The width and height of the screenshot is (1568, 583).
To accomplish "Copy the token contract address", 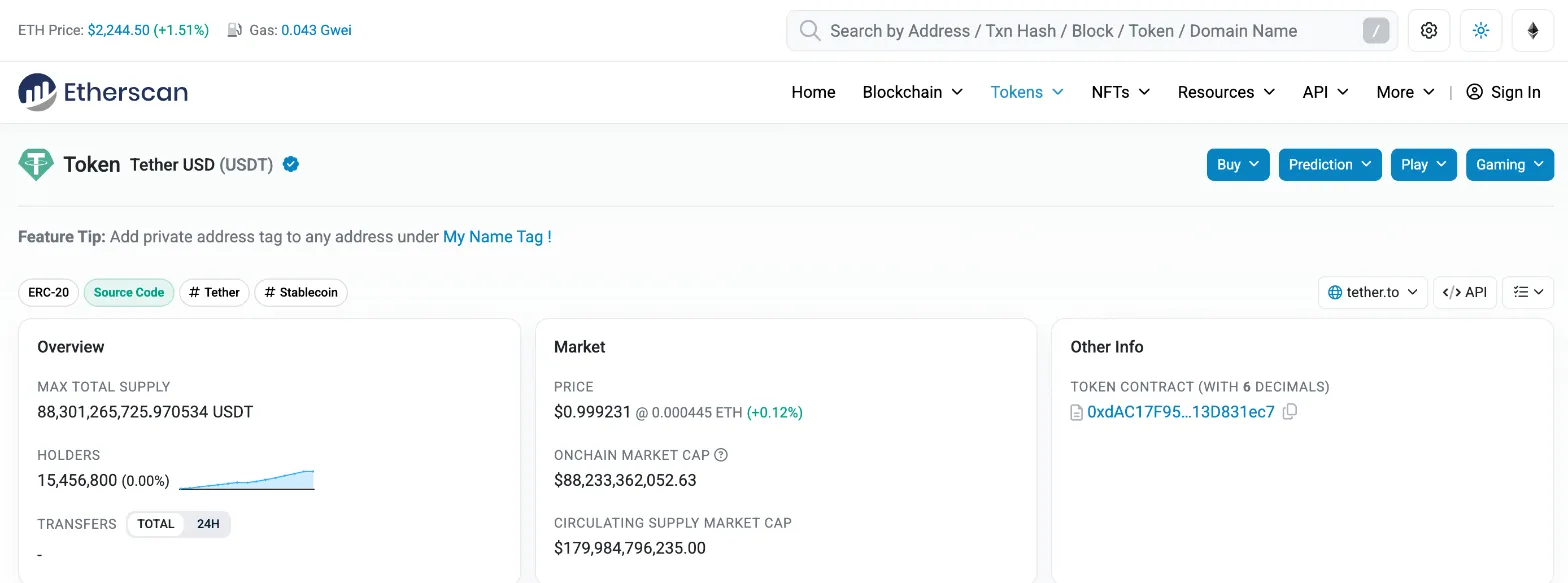I will [x=1290, y=411].
